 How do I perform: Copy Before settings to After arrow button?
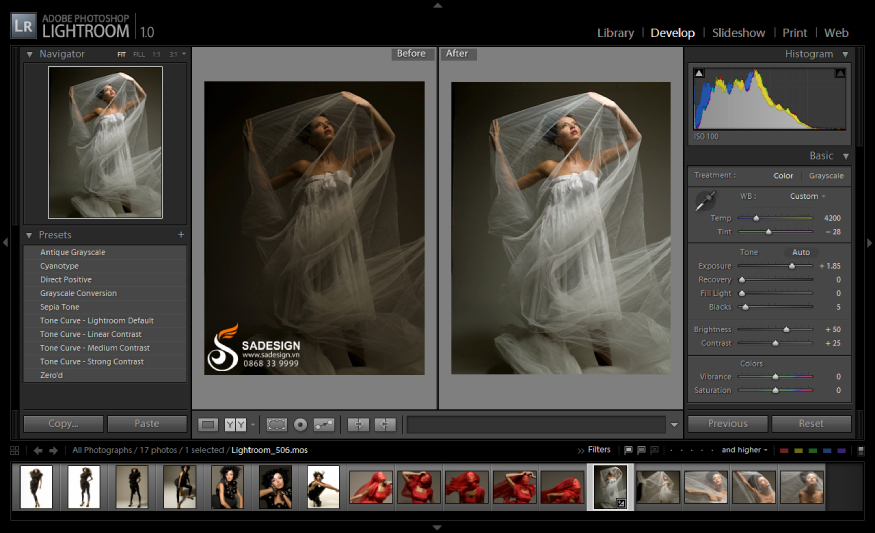point(358,425)
